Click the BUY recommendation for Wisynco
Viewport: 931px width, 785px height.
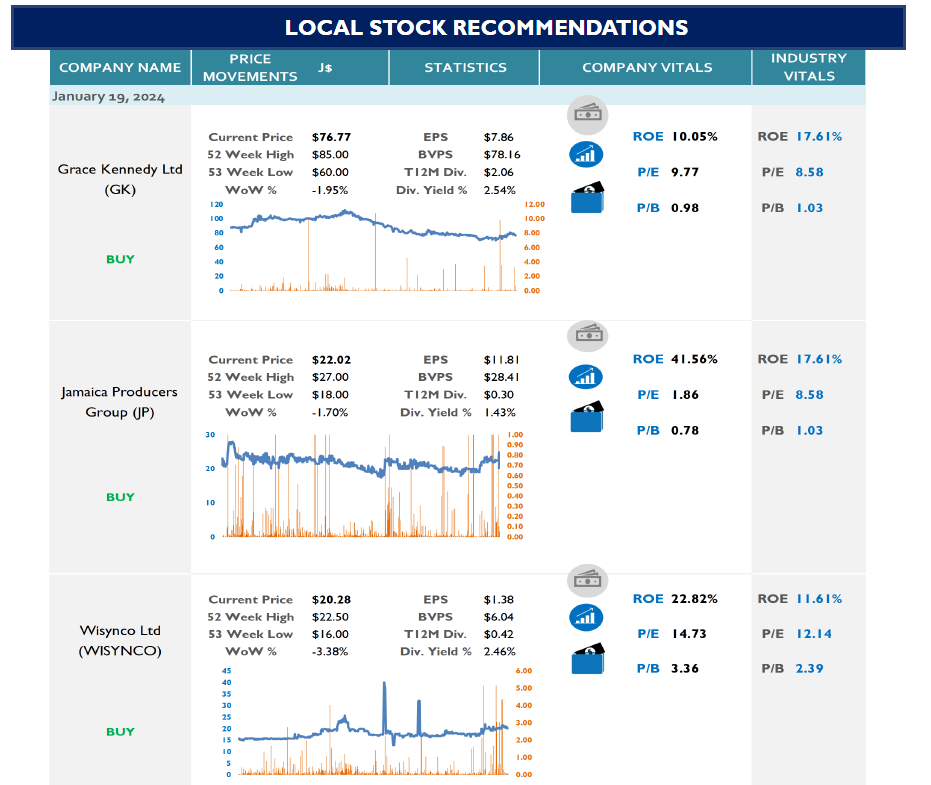(120, 732)
